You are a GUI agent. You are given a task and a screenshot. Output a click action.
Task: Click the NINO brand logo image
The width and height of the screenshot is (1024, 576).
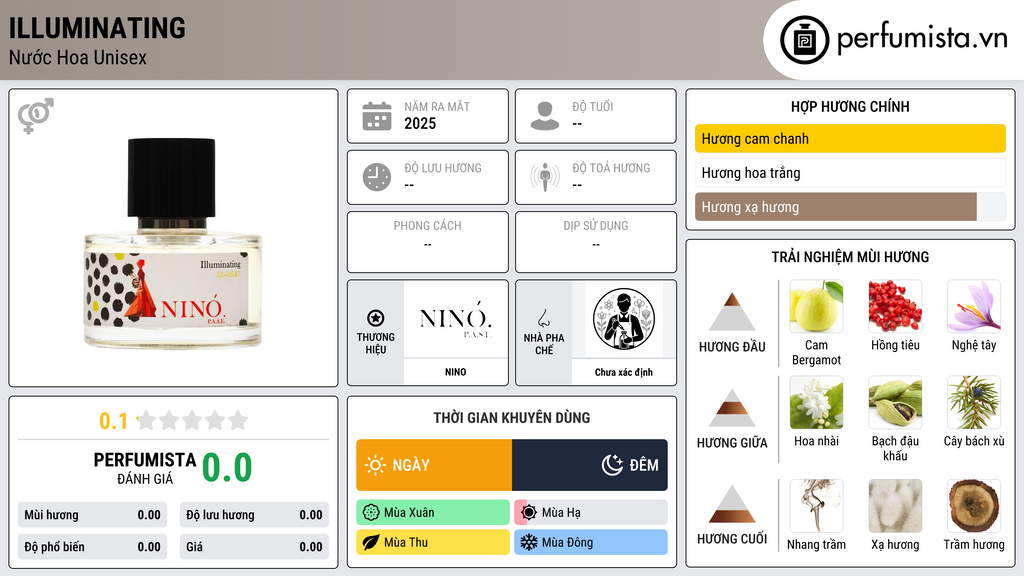click(x=456, y=319)
